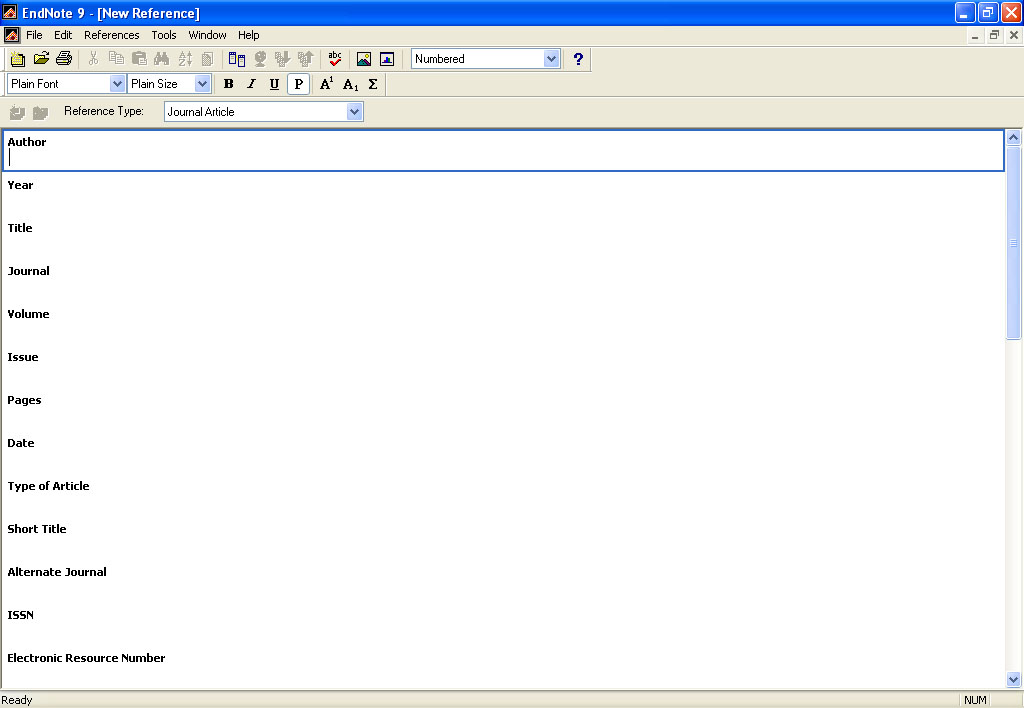
Task: Open the Edit menu
Action: pos(63,35)
